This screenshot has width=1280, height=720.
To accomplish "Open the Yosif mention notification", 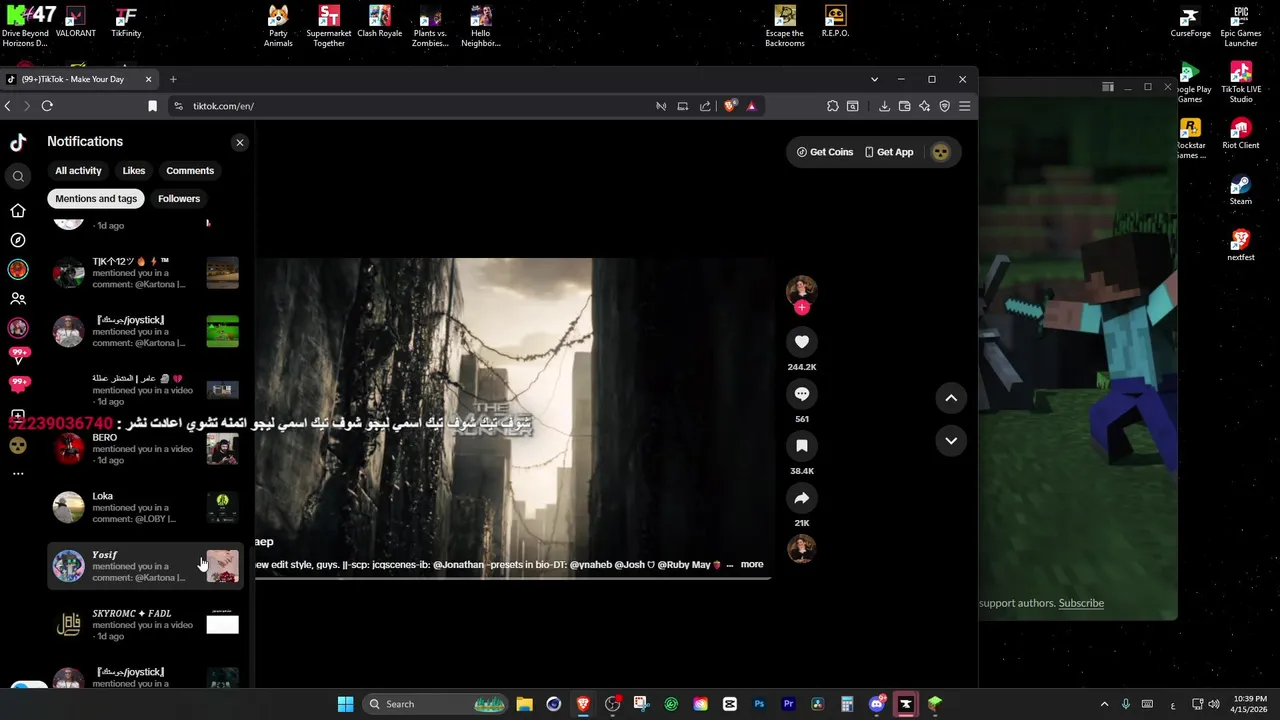I will click(x=145, y=566).
